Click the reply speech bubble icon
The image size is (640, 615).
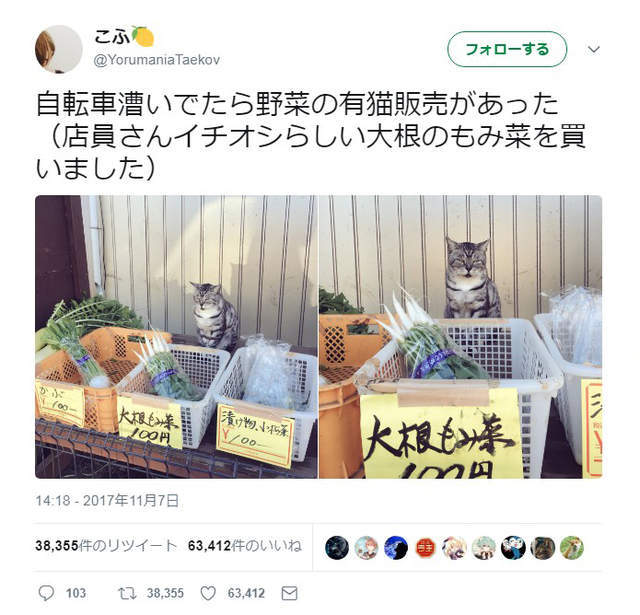point(46,593)
